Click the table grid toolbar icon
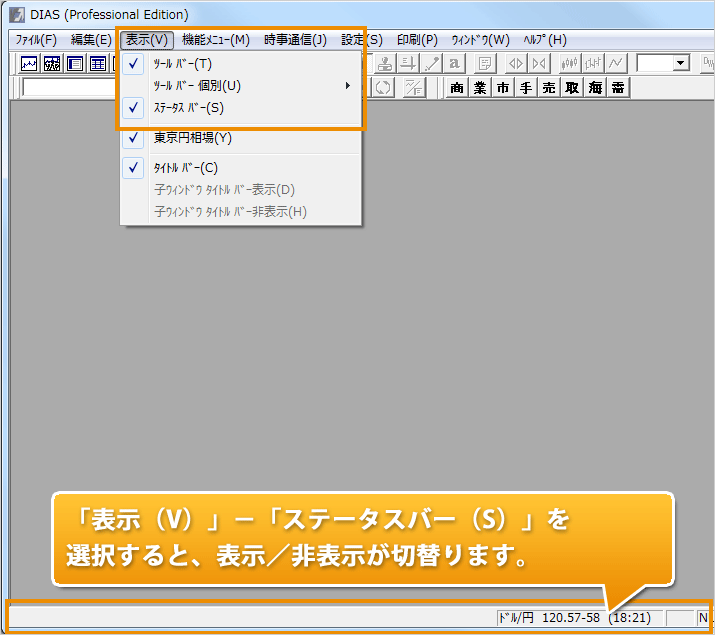 [x=98, y=64]
